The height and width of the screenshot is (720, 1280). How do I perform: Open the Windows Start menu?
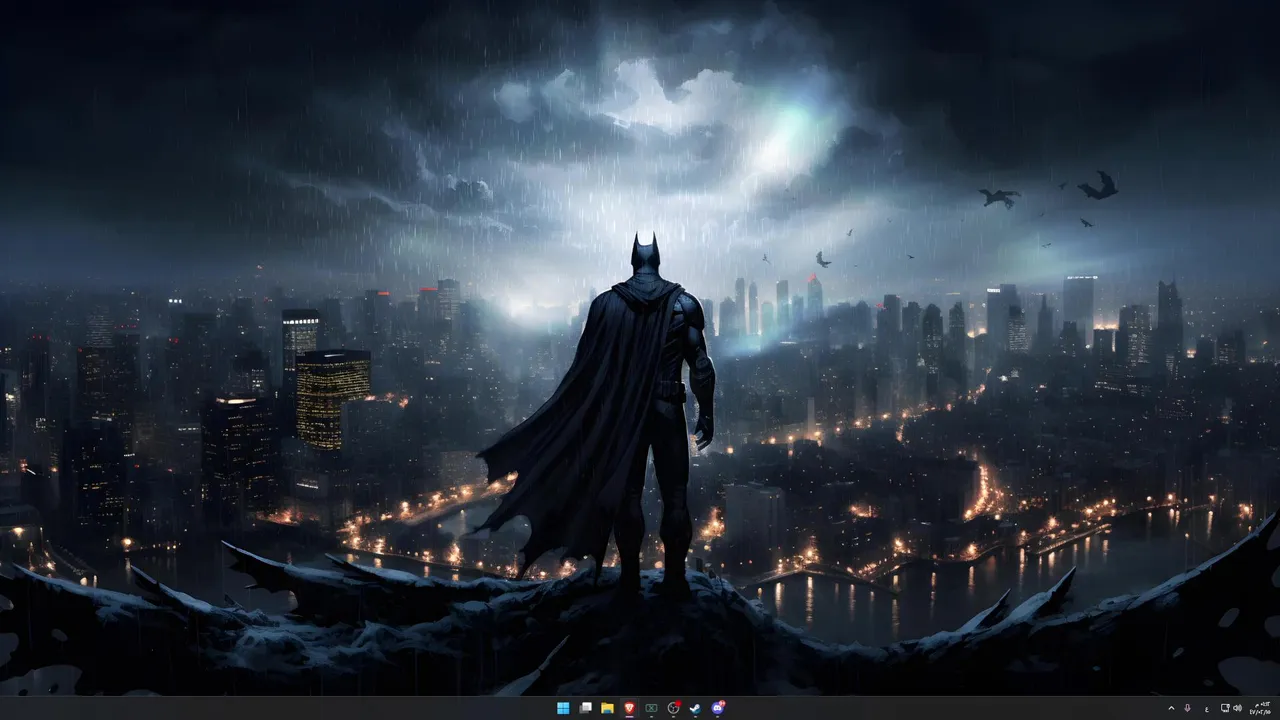tap(563, 708)
